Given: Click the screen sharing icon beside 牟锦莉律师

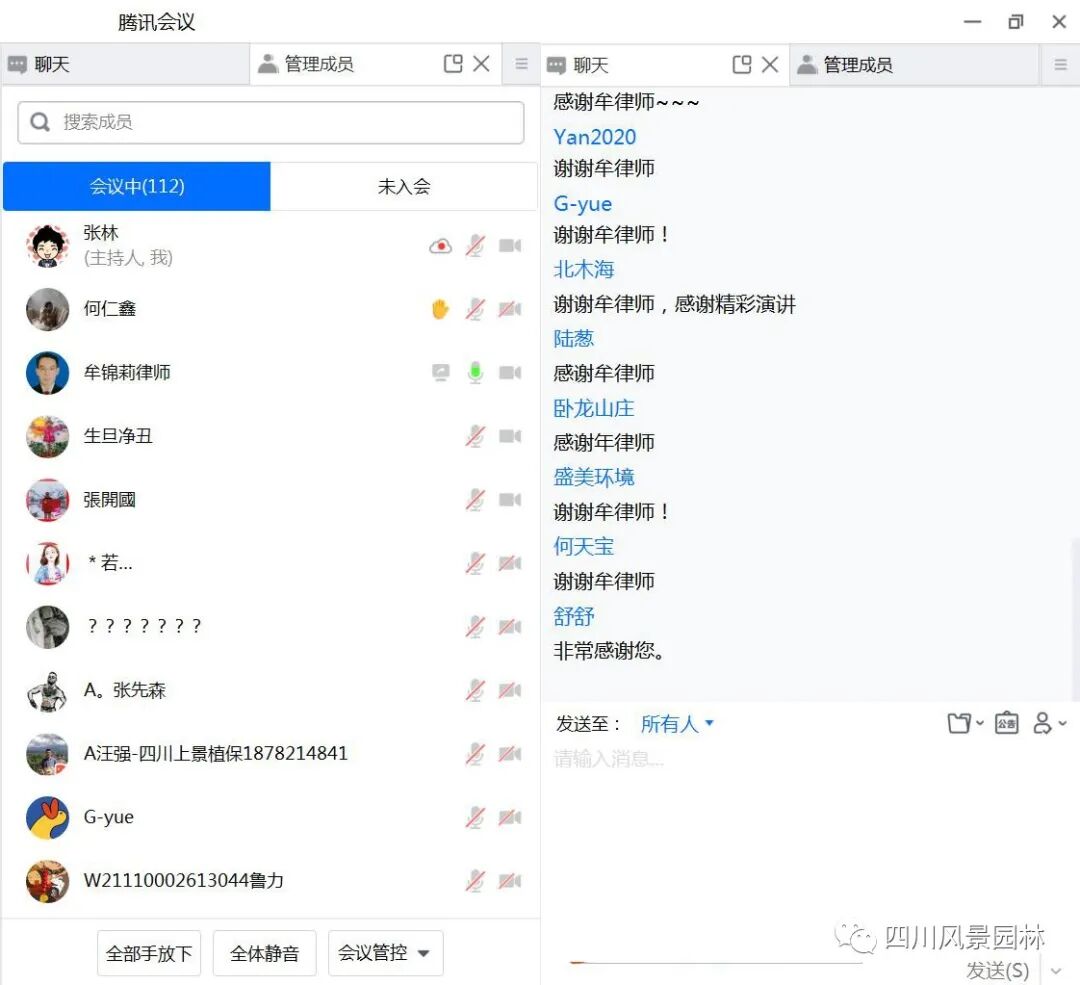Looking at the screenshot, I should click(x=438, y=372).
